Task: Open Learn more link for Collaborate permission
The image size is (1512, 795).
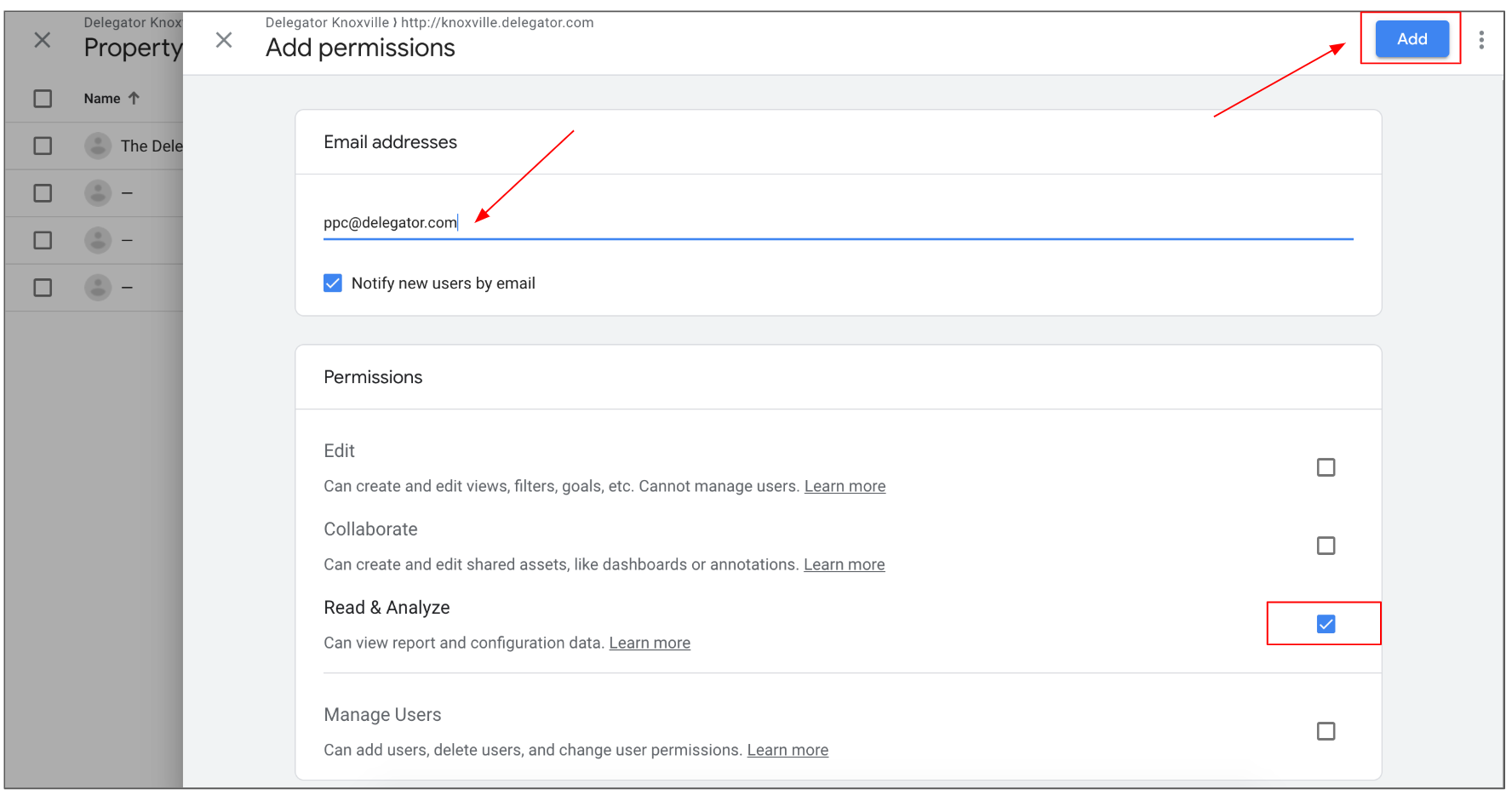Action: coord(844,564)
